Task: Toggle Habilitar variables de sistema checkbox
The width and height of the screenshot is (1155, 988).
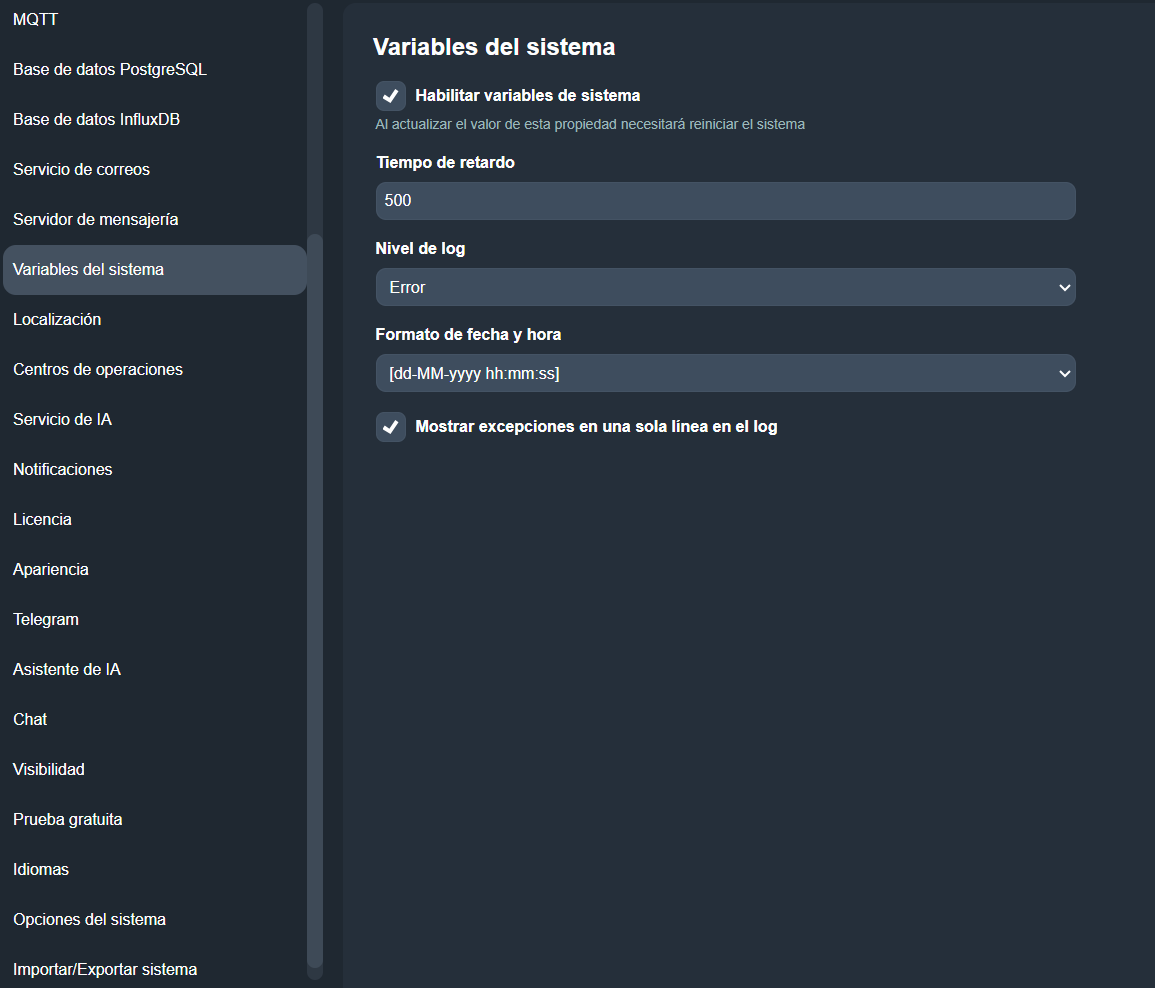Action: click(390, 96)
